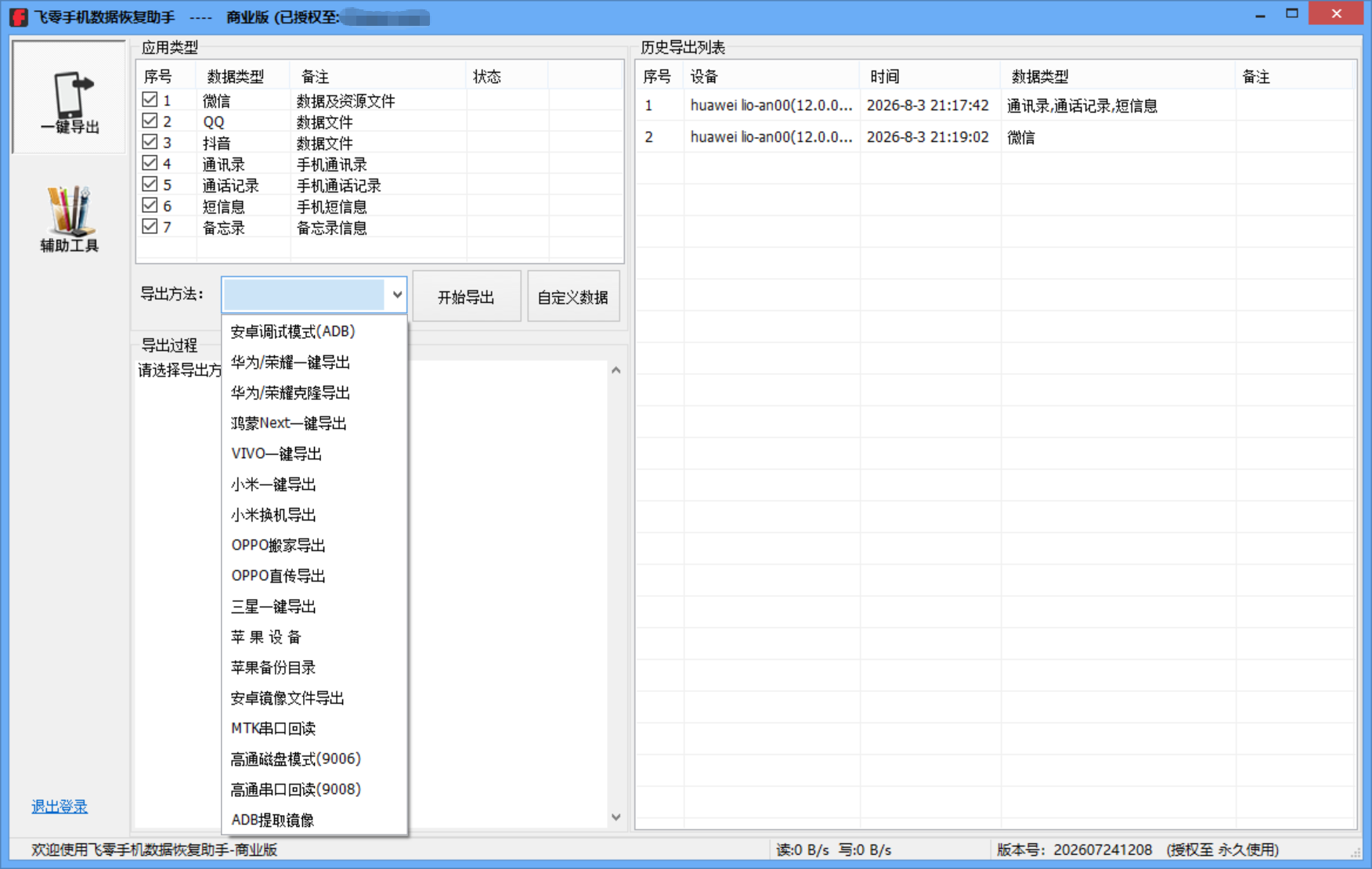The image size is (1372, 869).
Task: Pick VIVO一键导出 option
Action: point(314,453)
